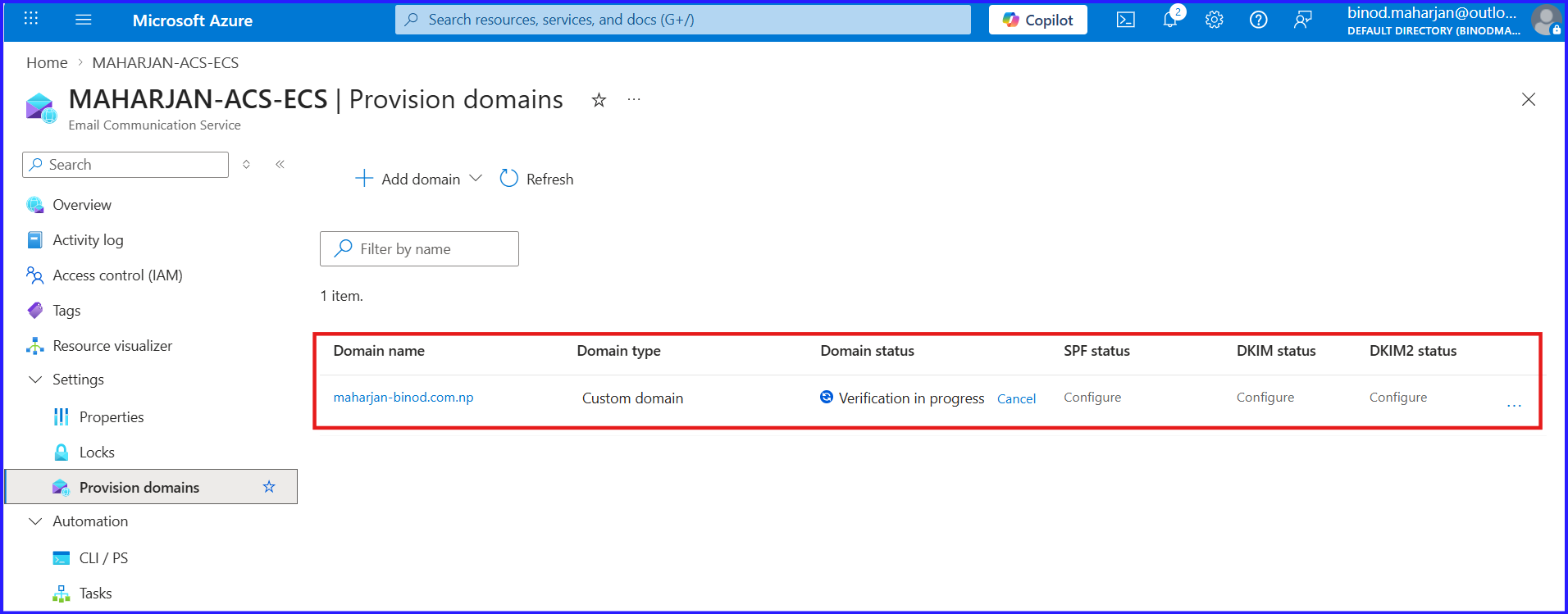The height and width of the screenshot is (614, 1568).
Task: Open the Tags menu item
Action: (66, 311)
